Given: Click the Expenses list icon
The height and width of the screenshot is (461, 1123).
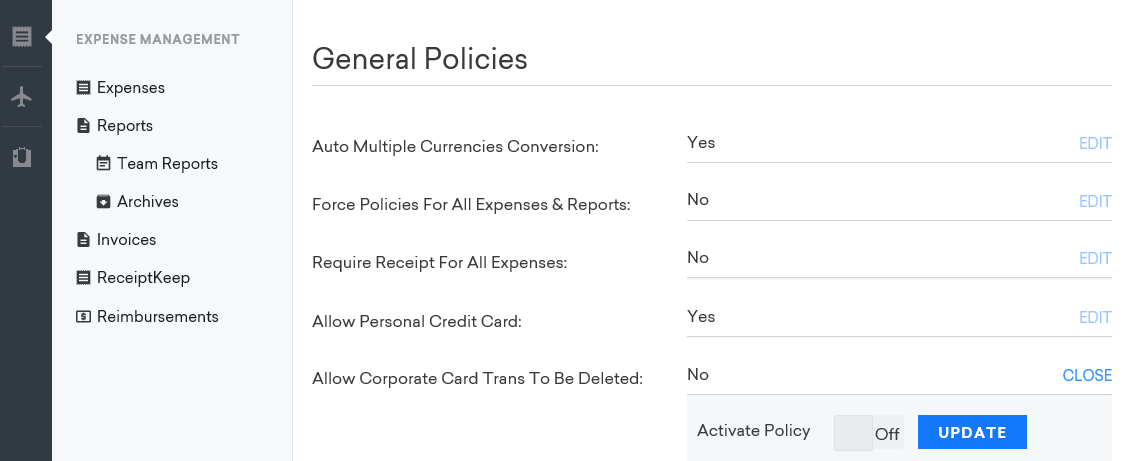Looking at the screenshot, I should coord(84,88).
